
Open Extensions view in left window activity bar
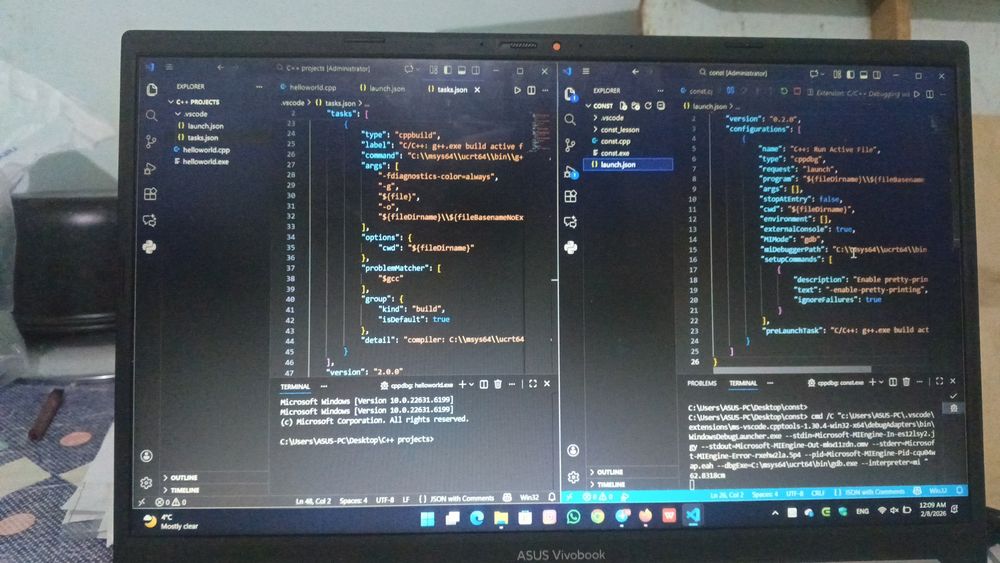[151, 194]
